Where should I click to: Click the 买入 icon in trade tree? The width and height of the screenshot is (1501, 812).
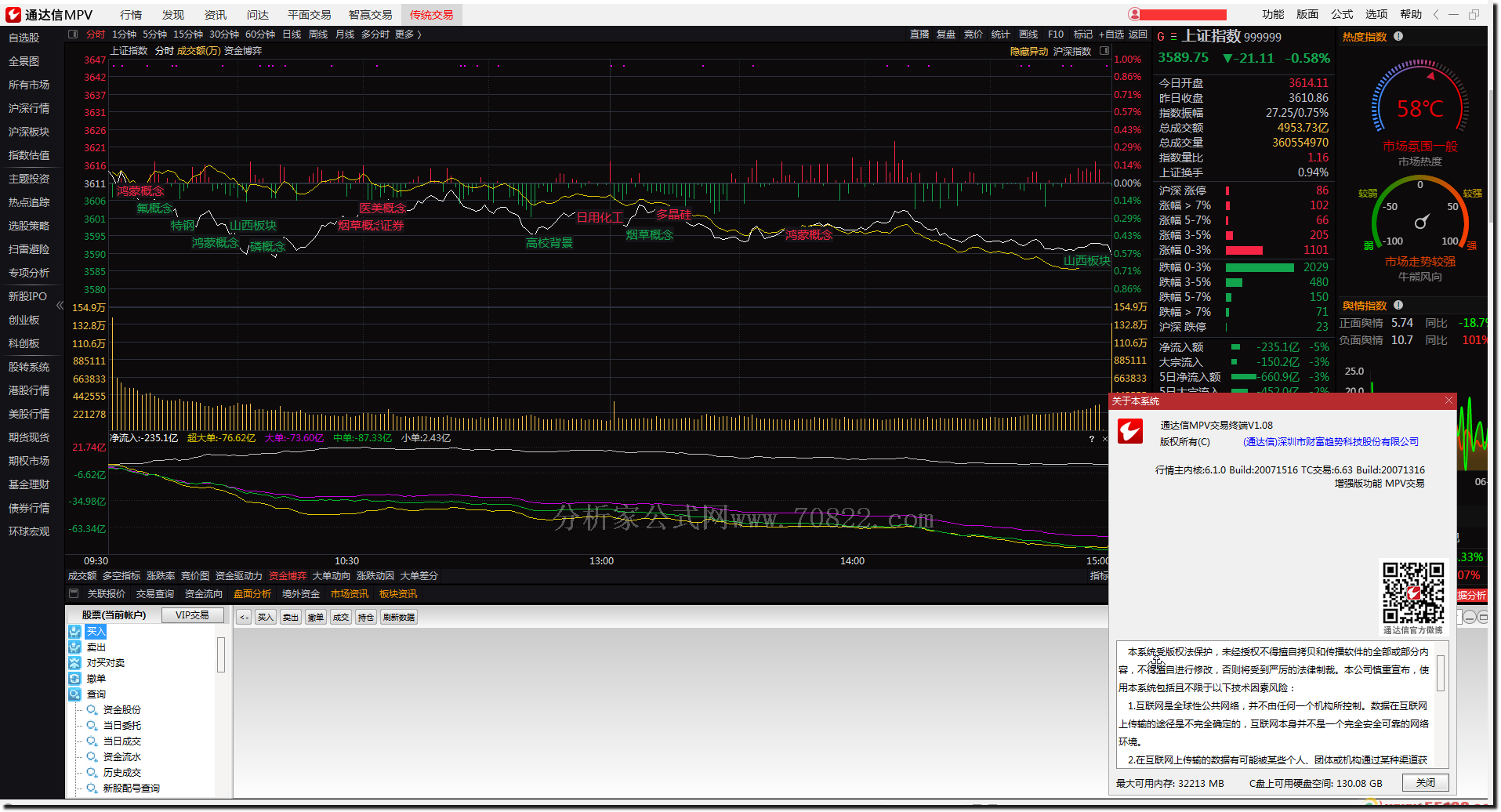pos(74,632)
